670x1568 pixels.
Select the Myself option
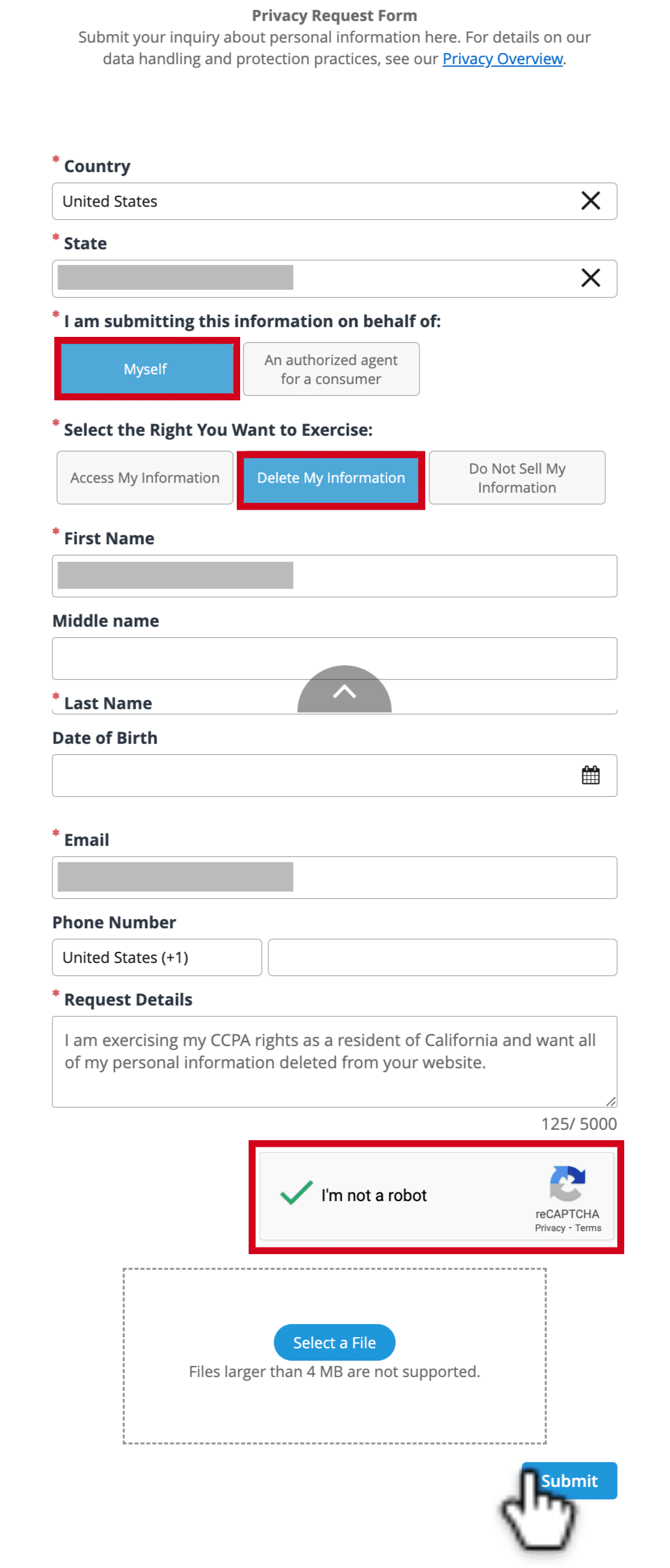pyautogui.click(x=147, y=369)
